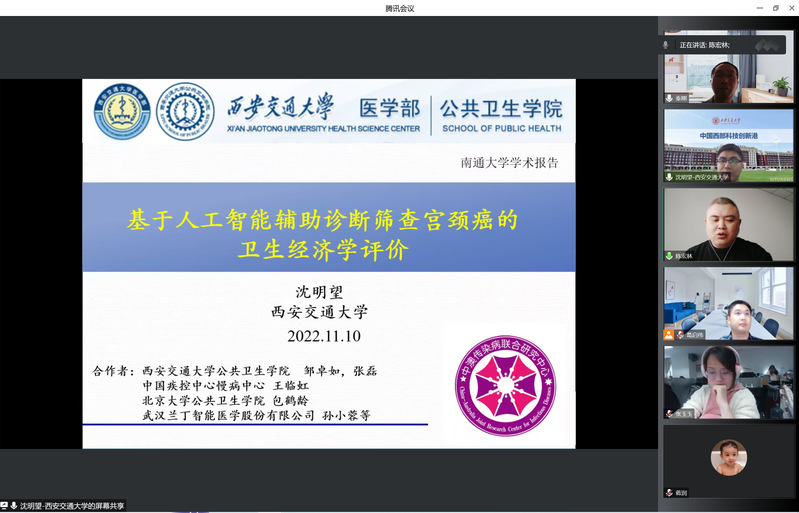Click the mic icon on 秦刚's video tile
This screenshot has height=513, width=799.
tap(669, 98)
